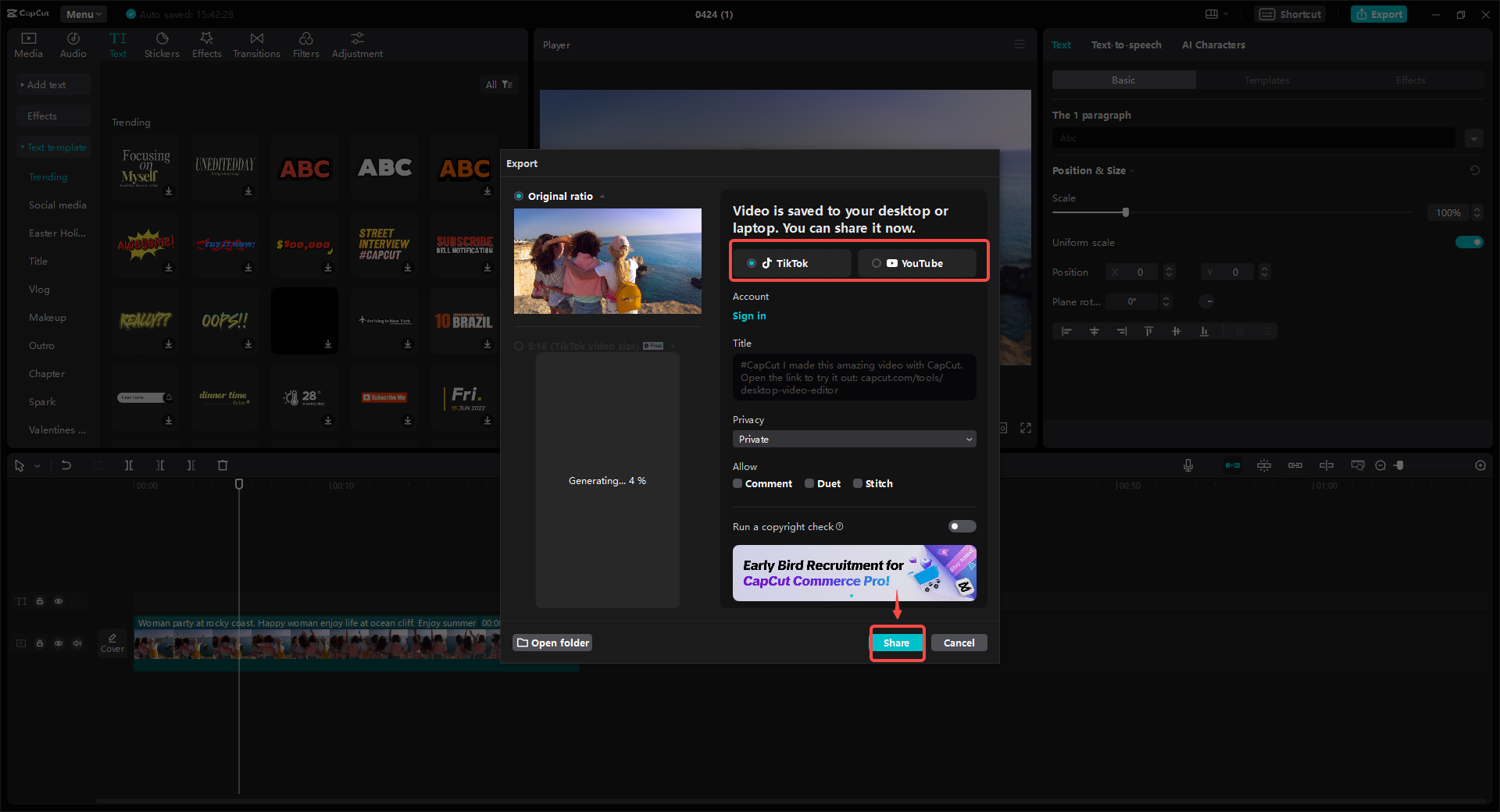This screenshot has height=812, width=1500.
Task: Collapse the Text template section
Action: 54,147
